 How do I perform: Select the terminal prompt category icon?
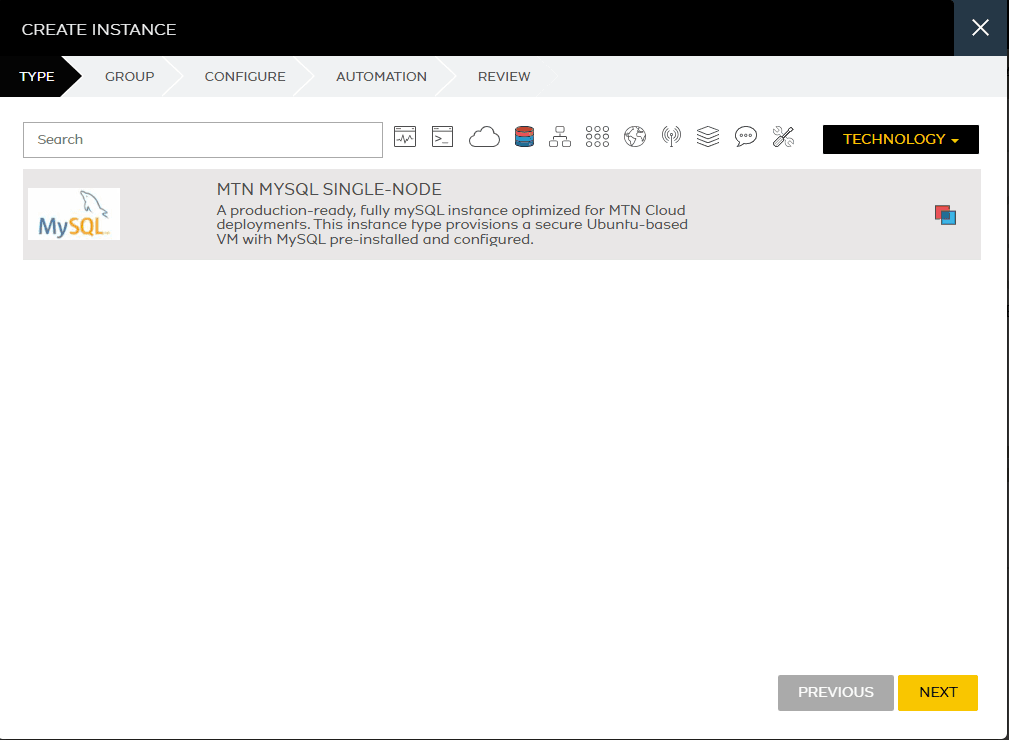coord(442,136)
